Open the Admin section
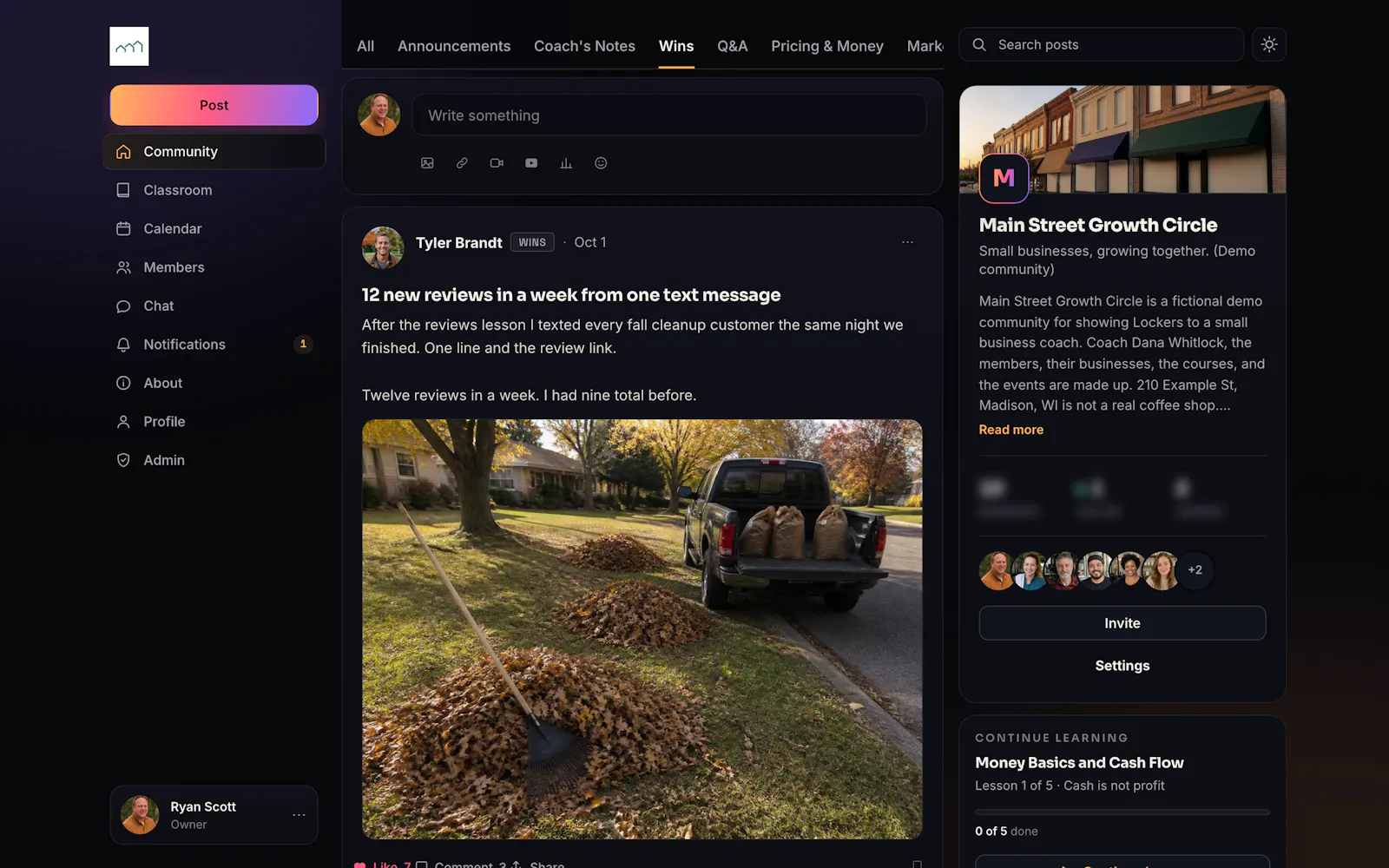The image size is (1389, 868). [214, 460]
